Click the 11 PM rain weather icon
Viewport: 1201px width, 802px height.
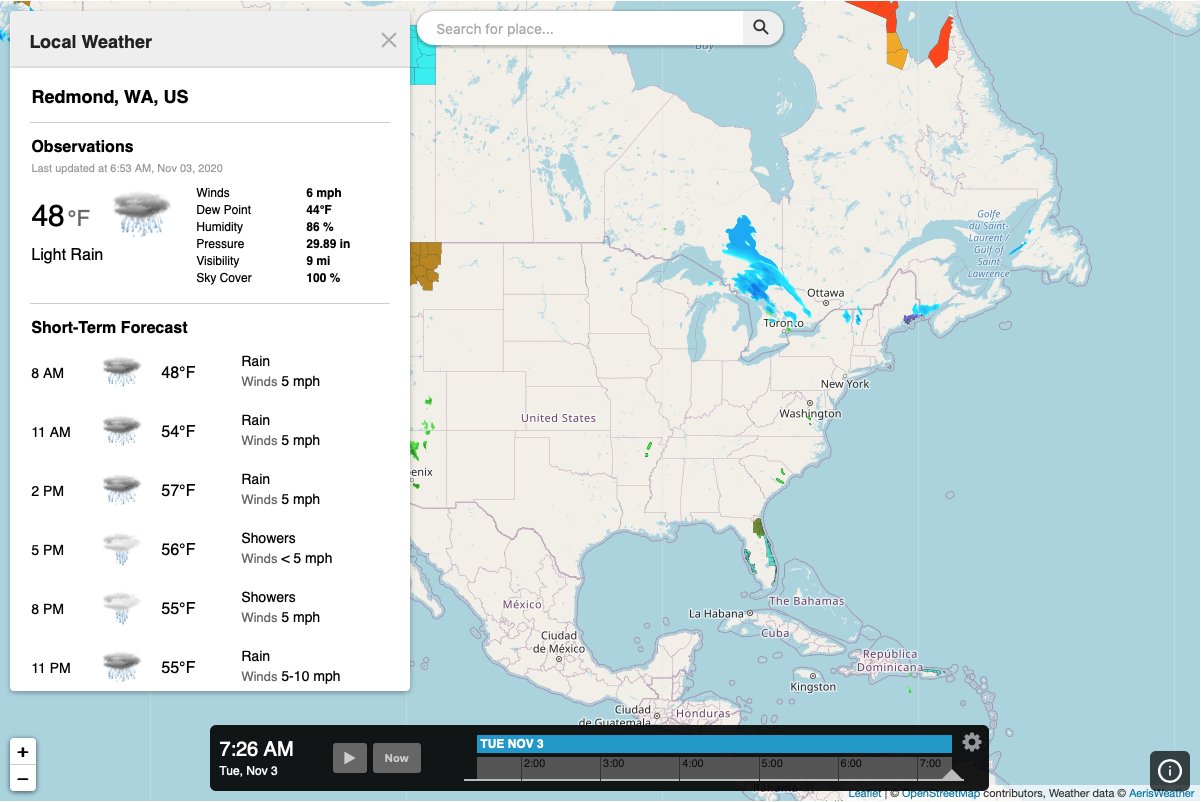(x=120, y=665)
